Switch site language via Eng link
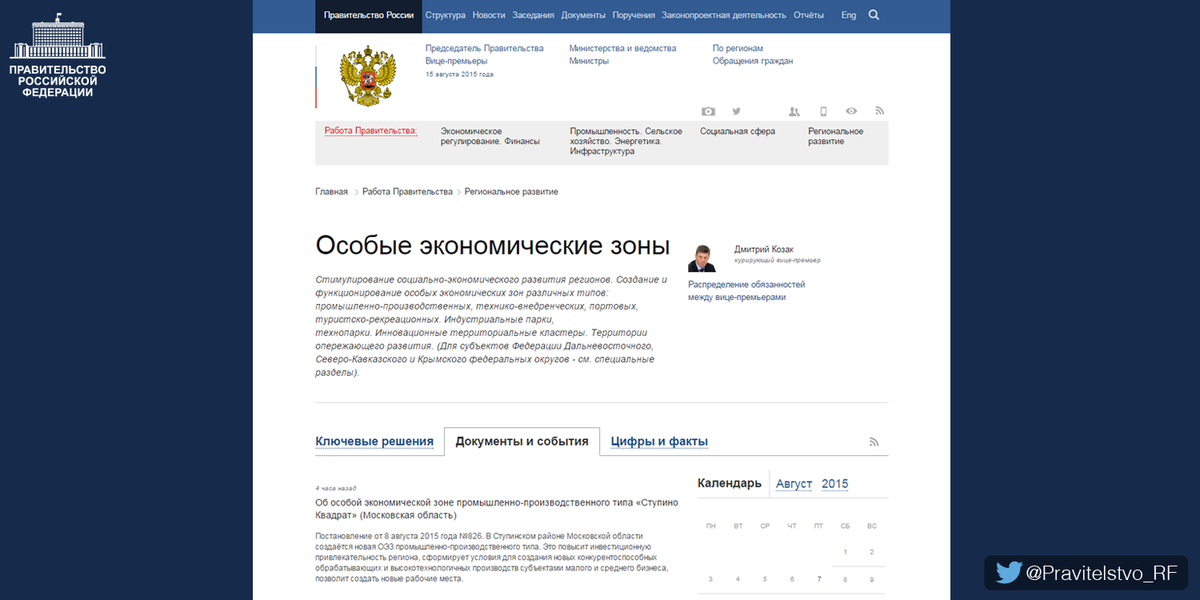The height and width of the screenshot is (600, 1200). pyautogui.click(x=849, y=16)
